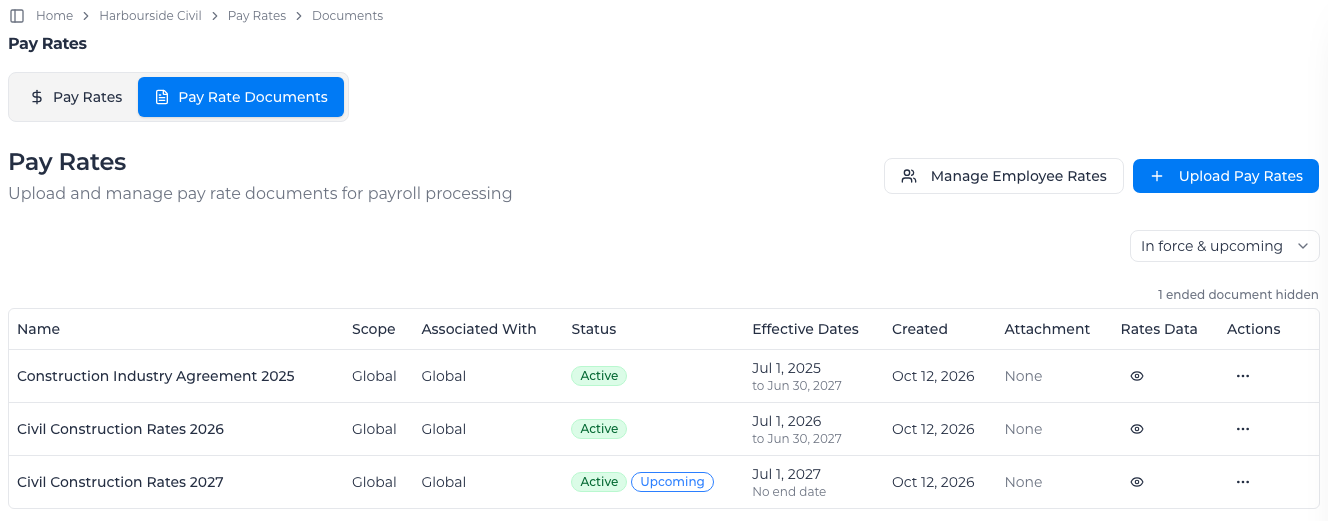Click Manage Employee Rates button
The height and width of the screenshot is (521, 1328).
[1004, 176]
